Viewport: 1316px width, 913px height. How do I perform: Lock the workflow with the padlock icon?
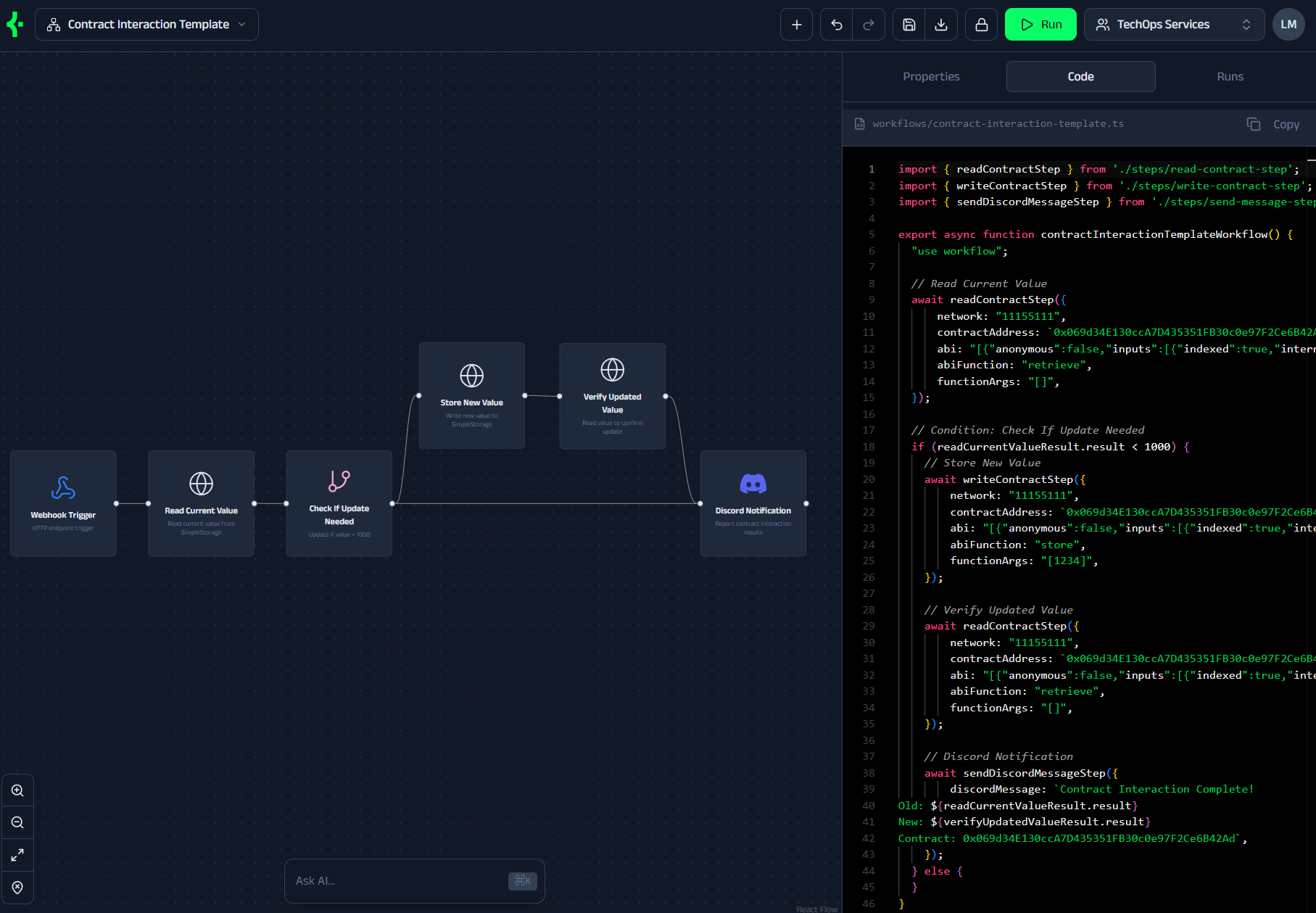click(981, 24)
